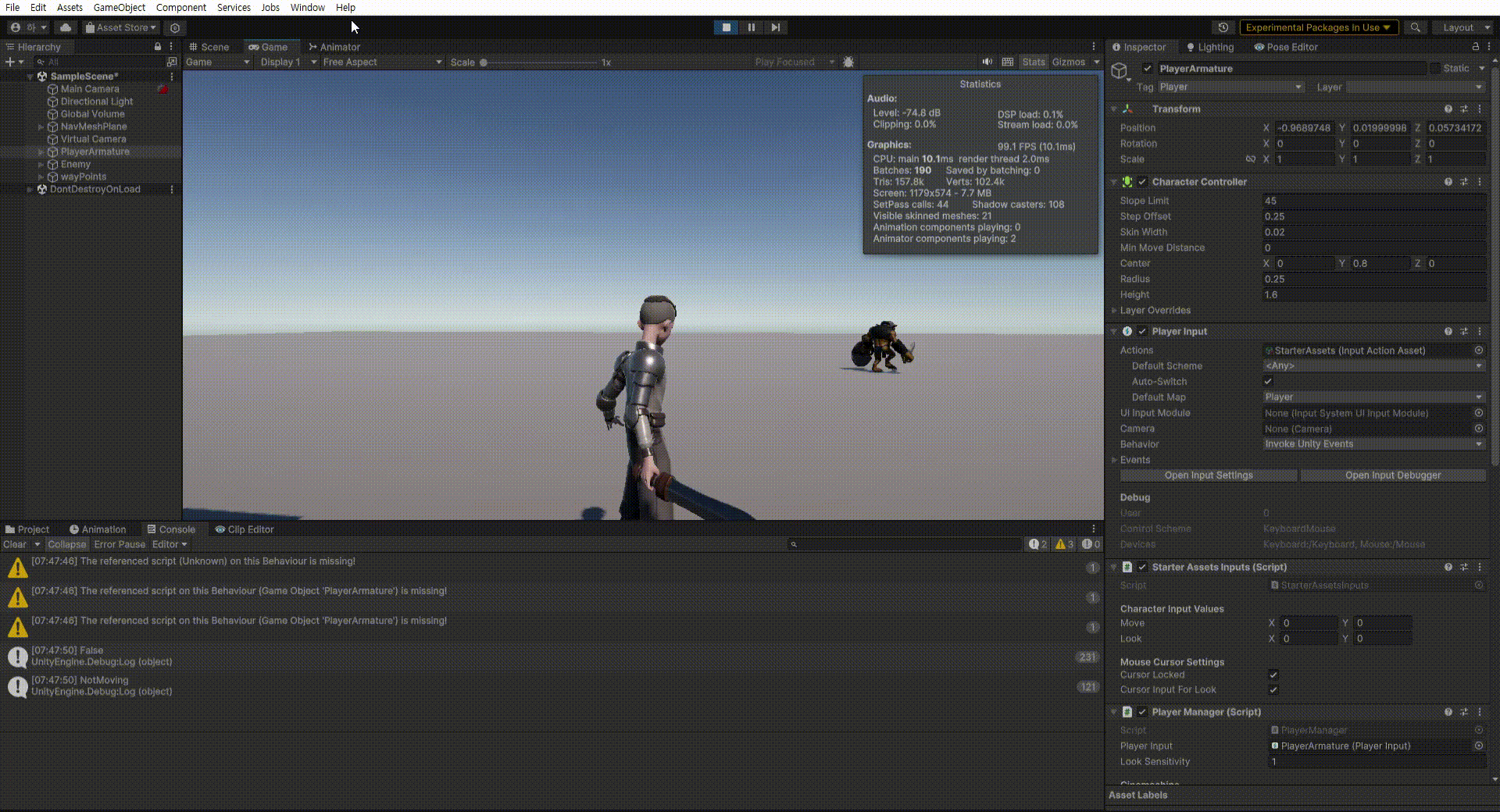Open Starter Assets Inputs preset icon
This screenshot has width=1500, height=812.
tap(1464, 568)
